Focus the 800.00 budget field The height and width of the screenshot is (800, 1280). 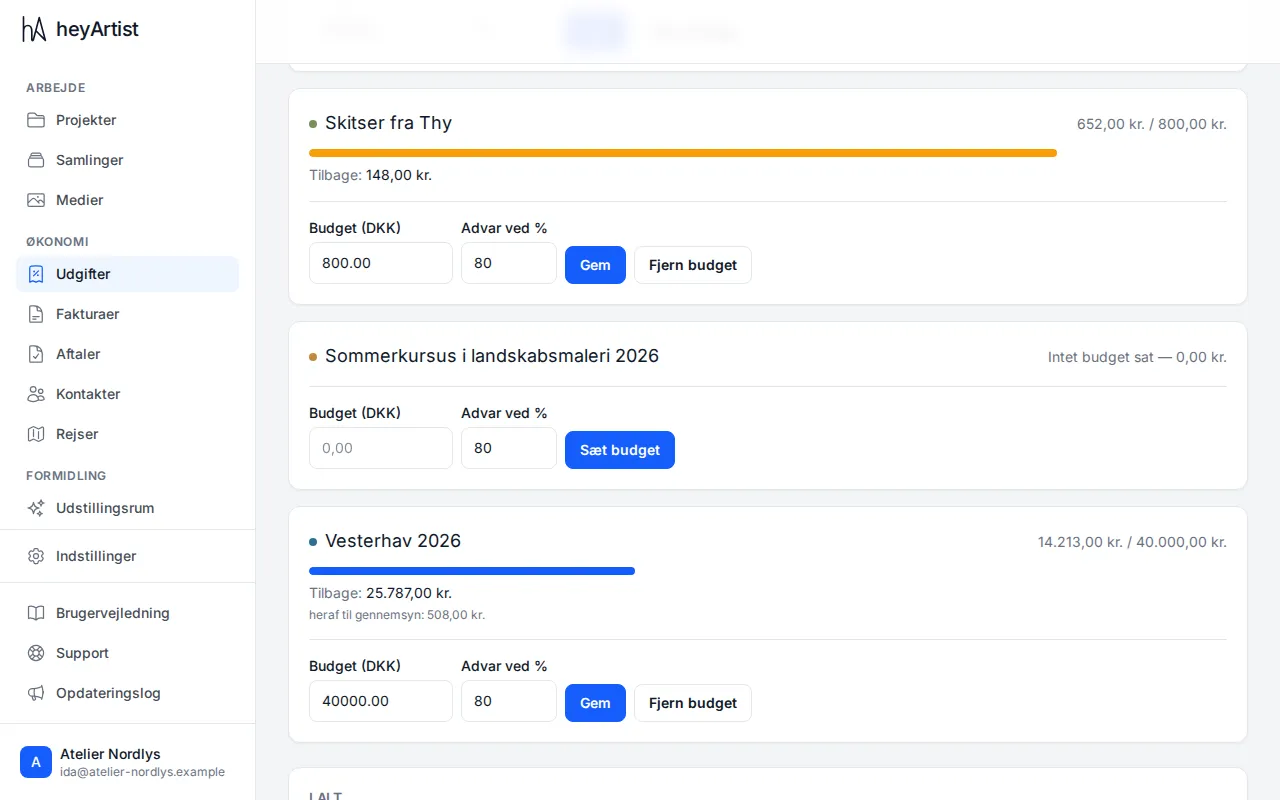click(381, 263)
